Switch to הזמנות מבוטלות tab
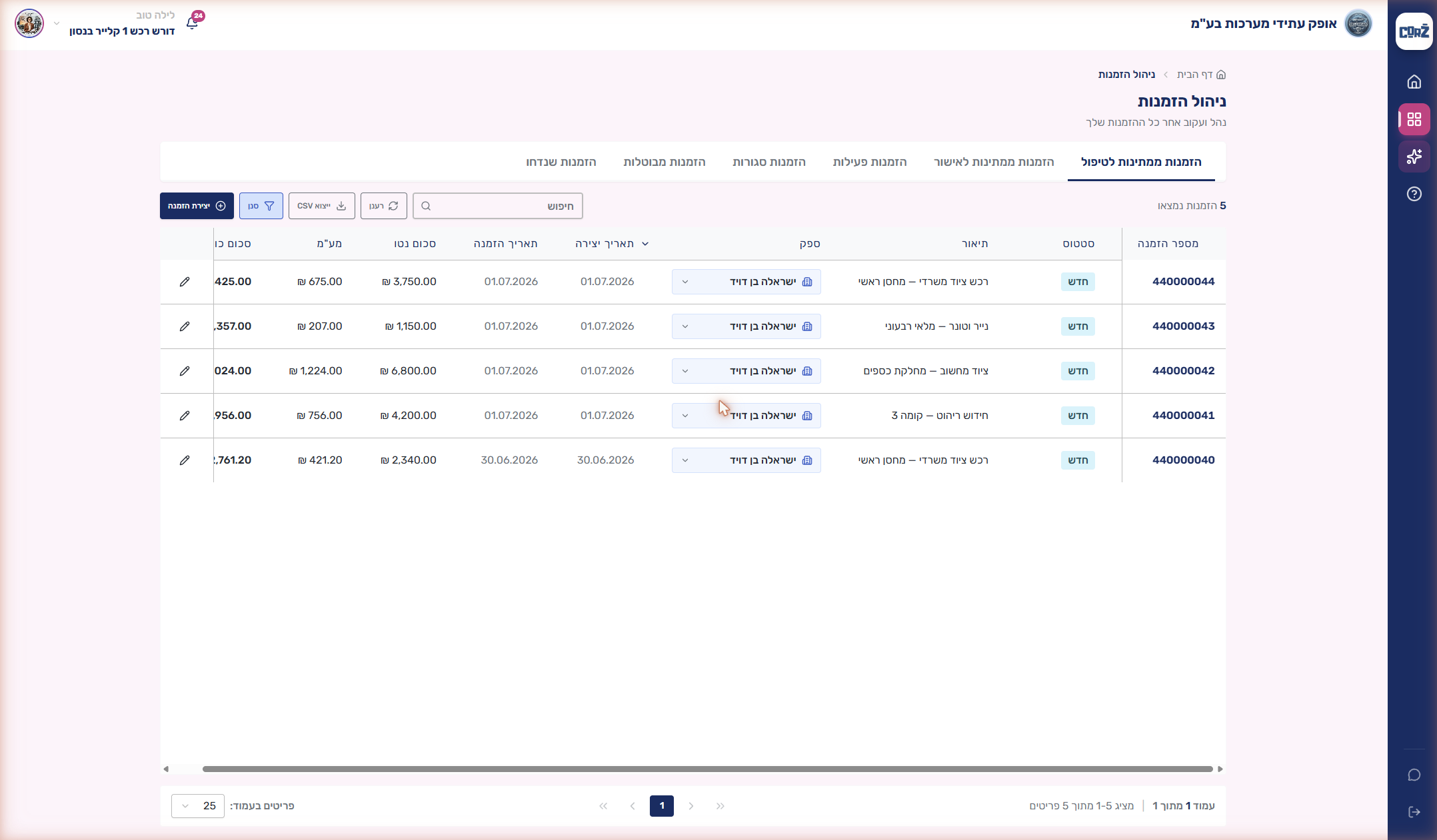 pyautogui.click(x=665, y=162)
